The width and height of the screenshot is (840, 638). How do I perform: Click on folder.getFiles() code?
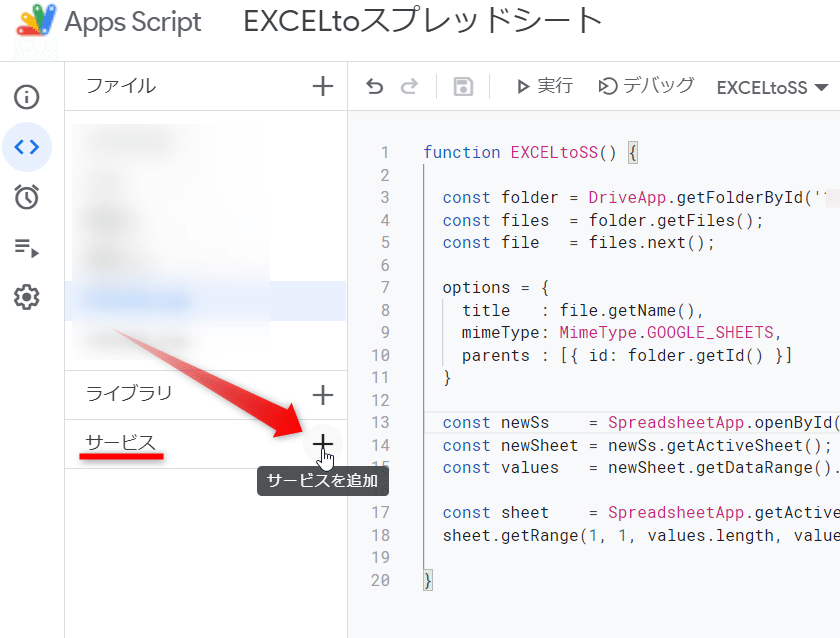[x=676, y=221]
